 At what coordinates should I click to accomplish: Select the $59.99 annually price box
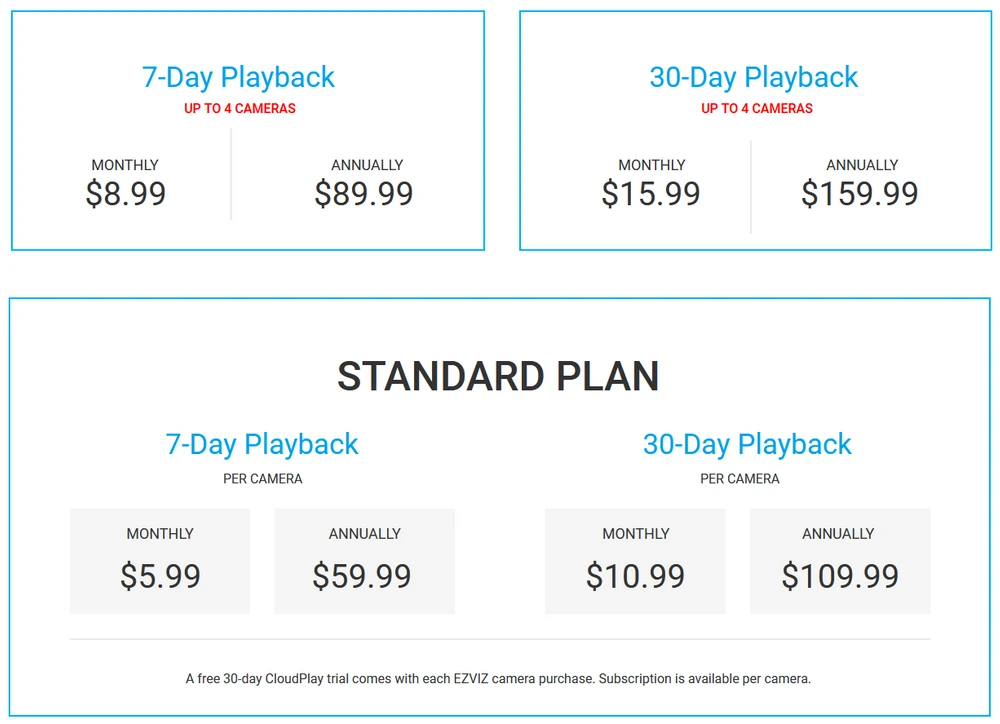[x=364, y=561]
